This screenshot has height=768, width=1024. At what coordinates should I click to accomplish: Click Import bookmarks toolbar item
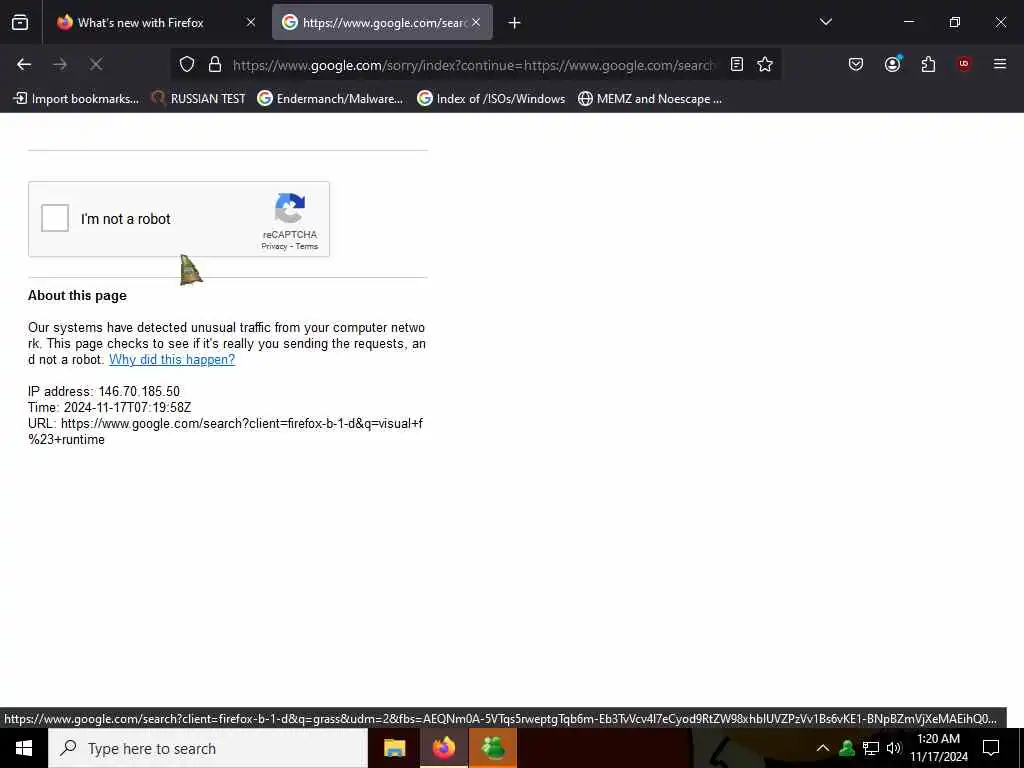click(x=76, y=99)
